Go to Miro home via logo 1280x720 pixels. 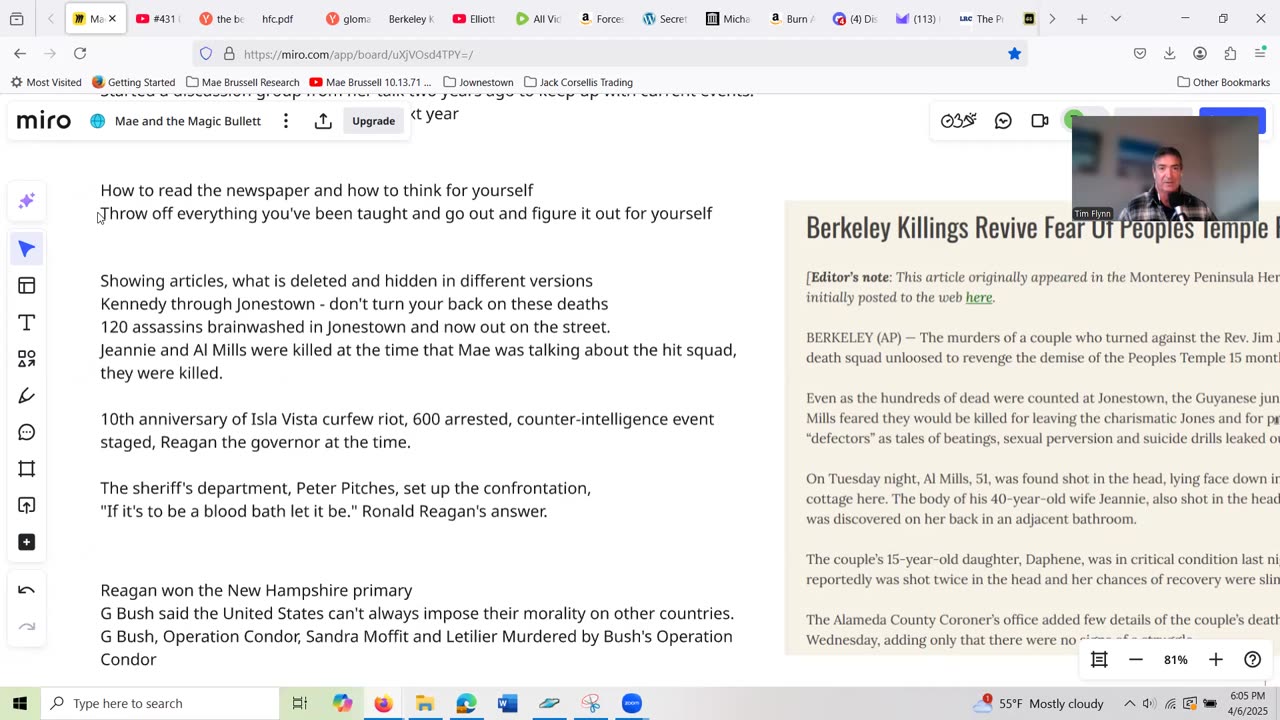pos(44,121)
